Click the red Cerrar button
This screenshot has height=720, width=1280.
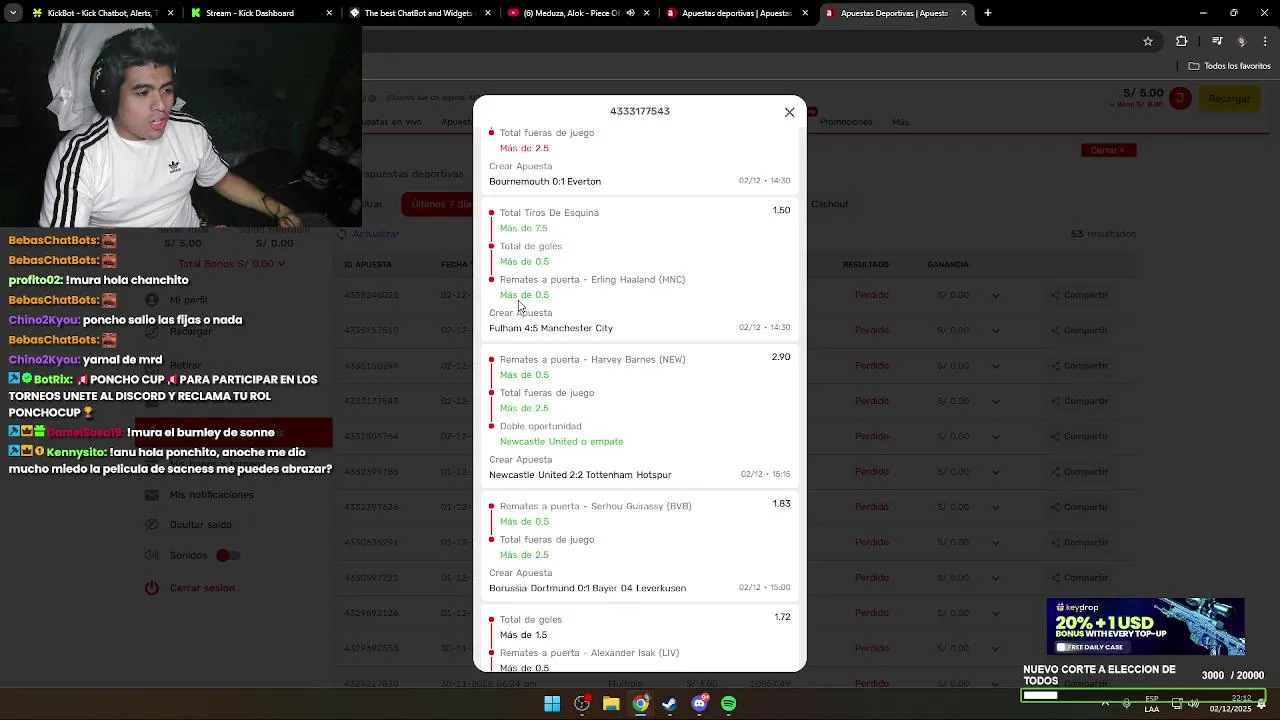click(x=1108, y=150)
